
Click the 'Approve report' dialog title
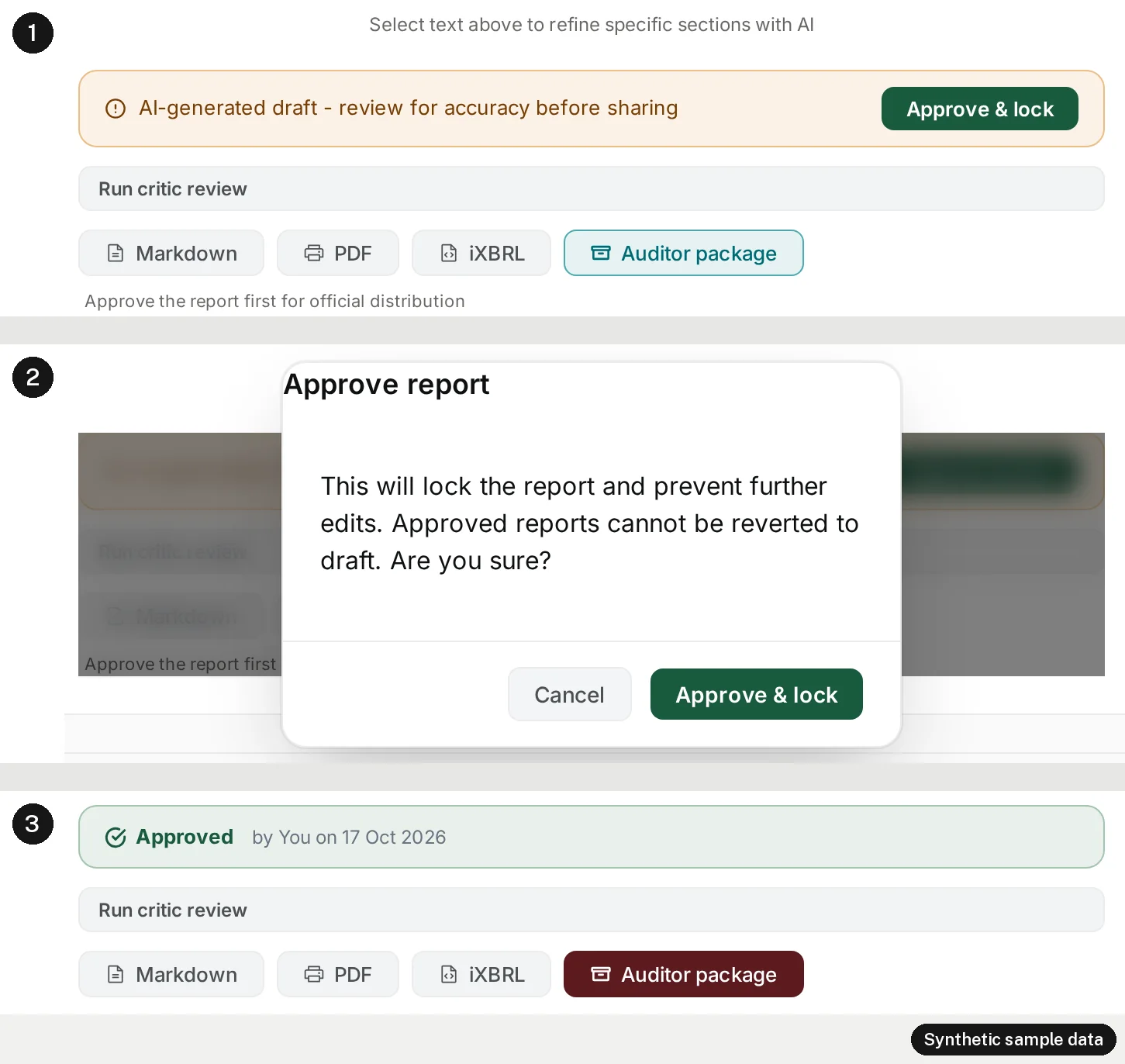(x=386, y=385)
